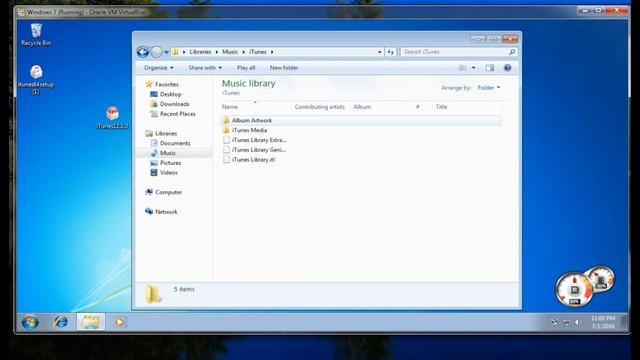Click the search magnifier icon
This screenshot has height=360, width=640.
[512, 52]
